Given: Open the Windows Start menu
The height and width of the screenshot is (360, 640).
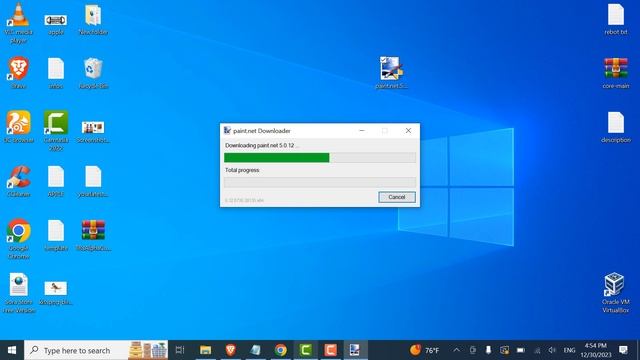Looking at the screenshot, I should (x=12, y=350).
